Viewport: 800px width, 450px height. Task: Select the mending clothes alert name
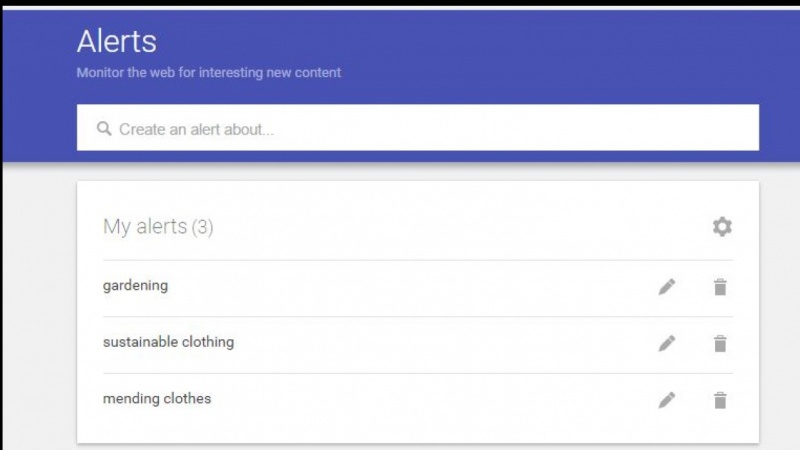point(157,398)
